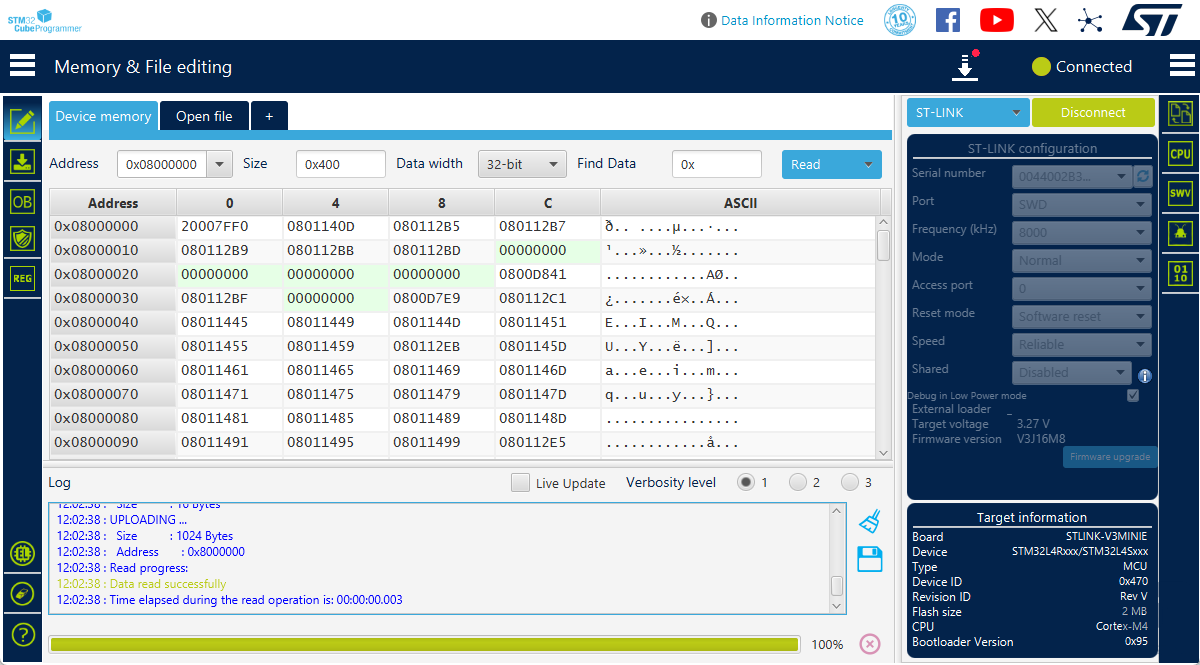Image resolution: width=1200 pixels, height=665 pixels.
Task: Open the Erasing & Programming download icon
Action: [x=22, y=161]
